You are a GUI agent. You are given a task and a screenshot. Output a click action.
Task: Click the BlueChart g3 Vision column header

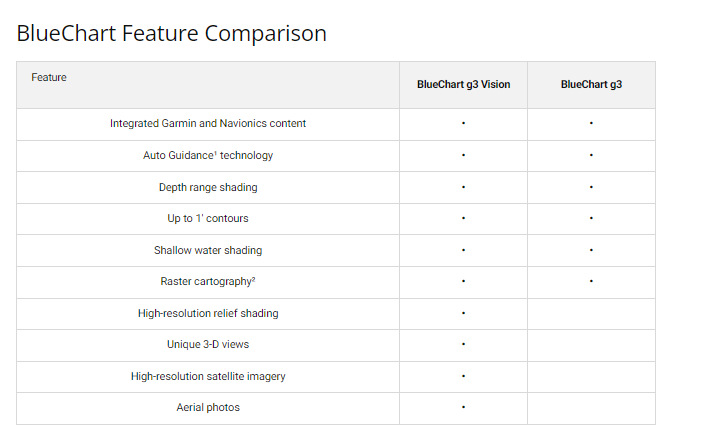pos(463,85)
